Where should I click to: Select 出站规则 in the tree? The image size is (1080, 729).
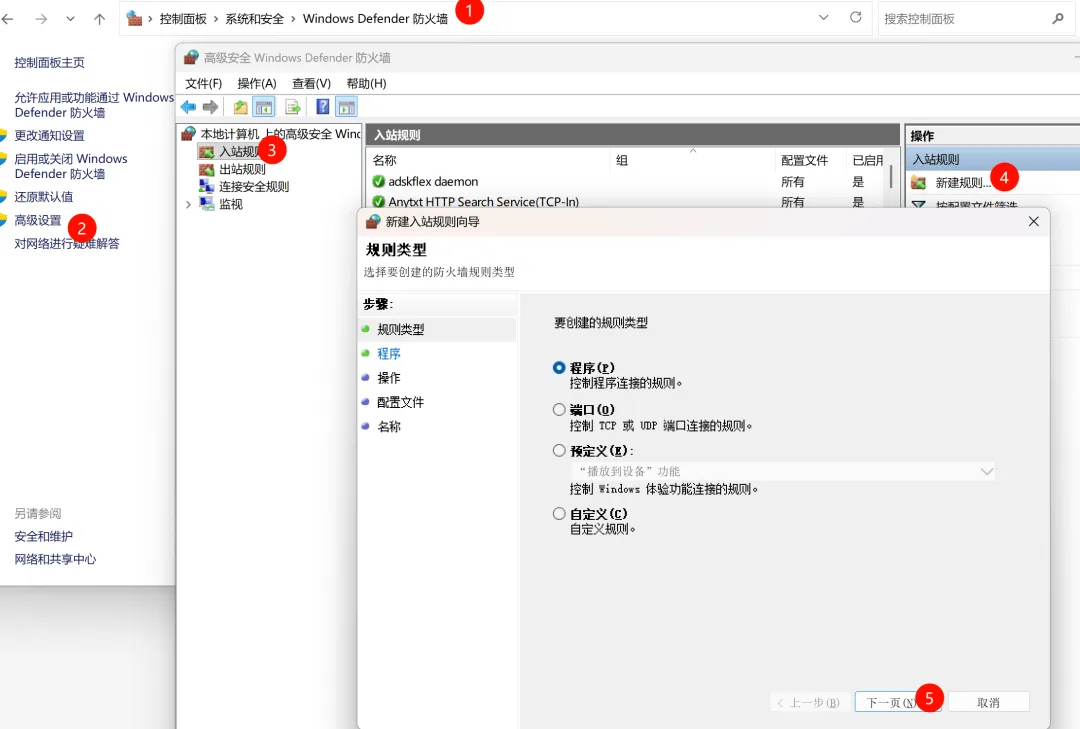242,170
